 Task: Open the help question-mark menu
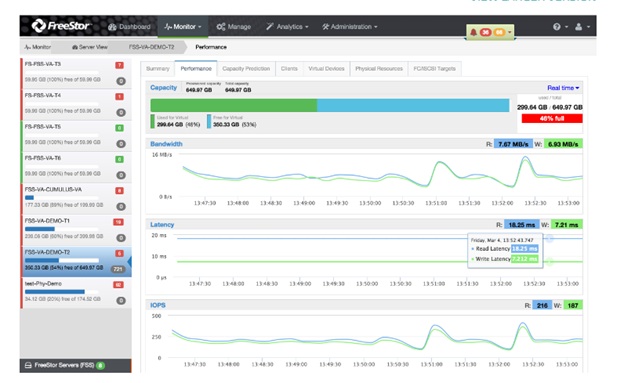click(560, 27)
